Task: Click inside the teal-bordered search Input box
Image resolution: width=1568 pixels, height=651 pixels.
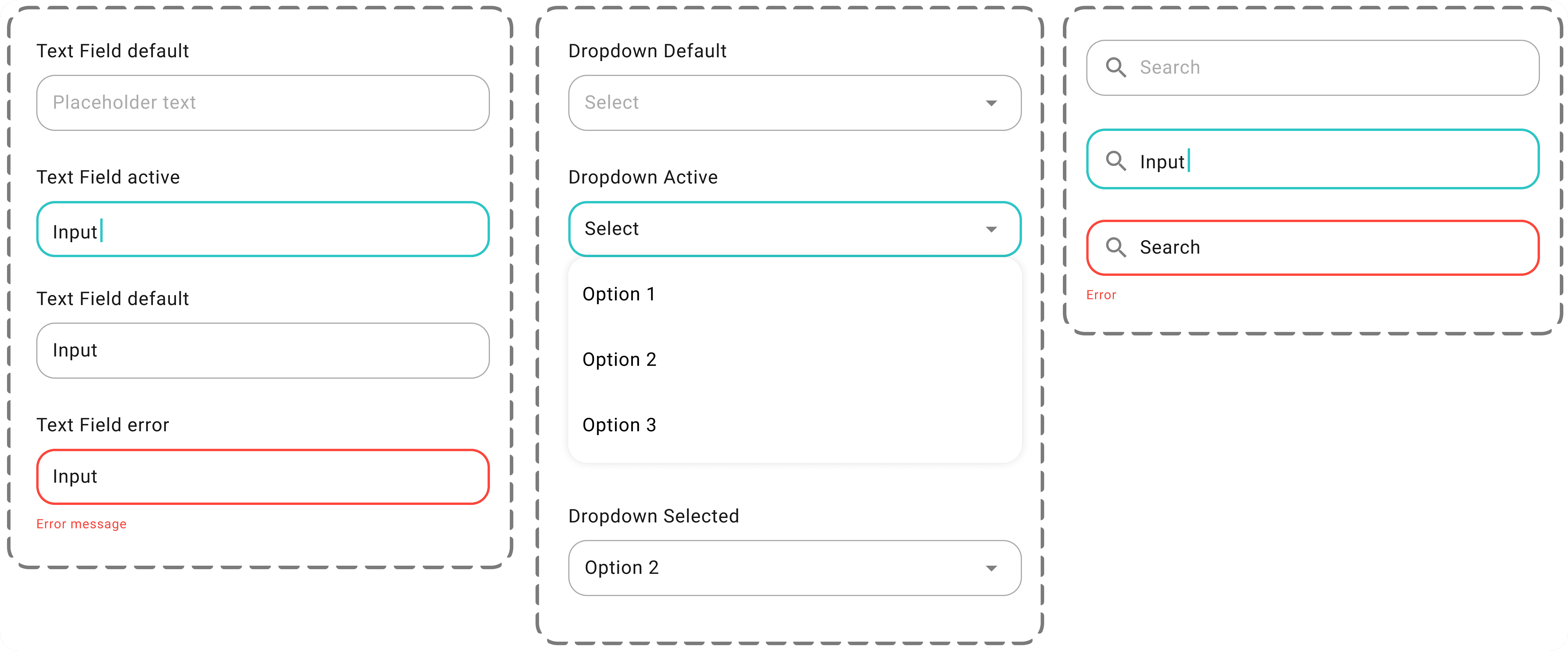Action: click(1313, 160)
